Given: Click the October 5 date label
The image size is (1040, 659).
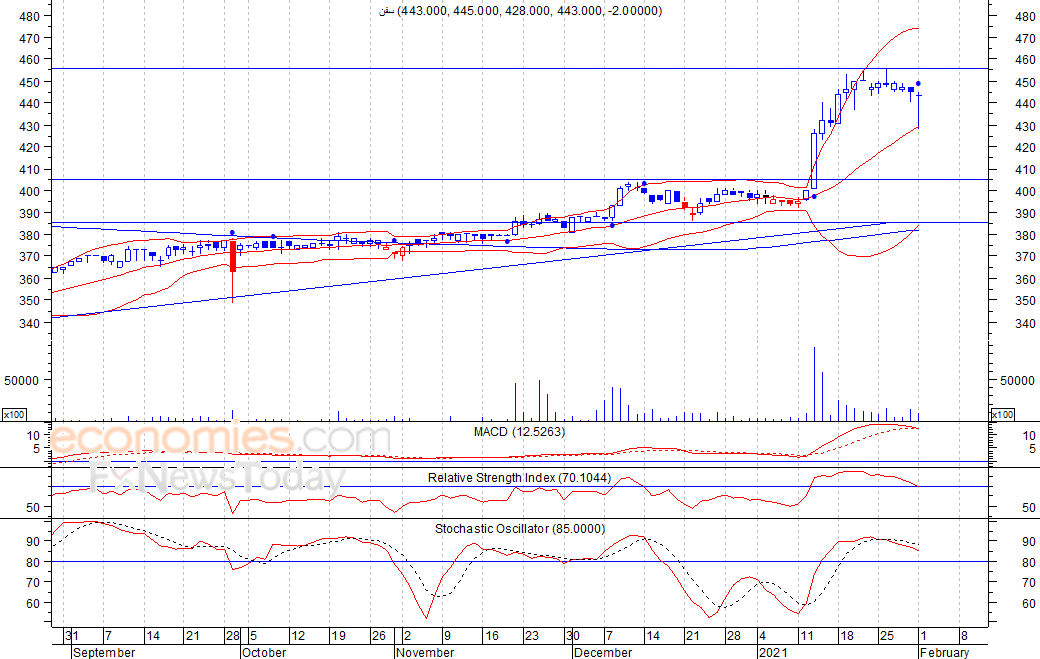Looking at the screenshot, I should coord(253,636).
